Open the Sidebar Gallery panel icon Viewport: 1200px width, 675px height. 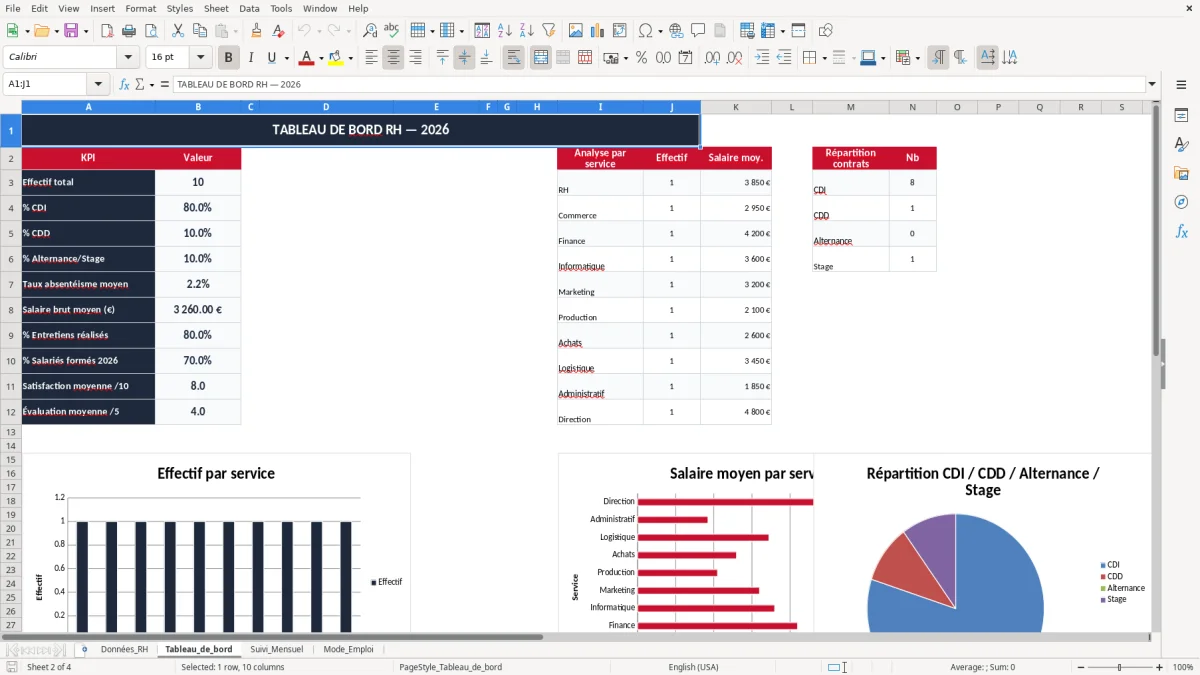[x=1181, y=174]
